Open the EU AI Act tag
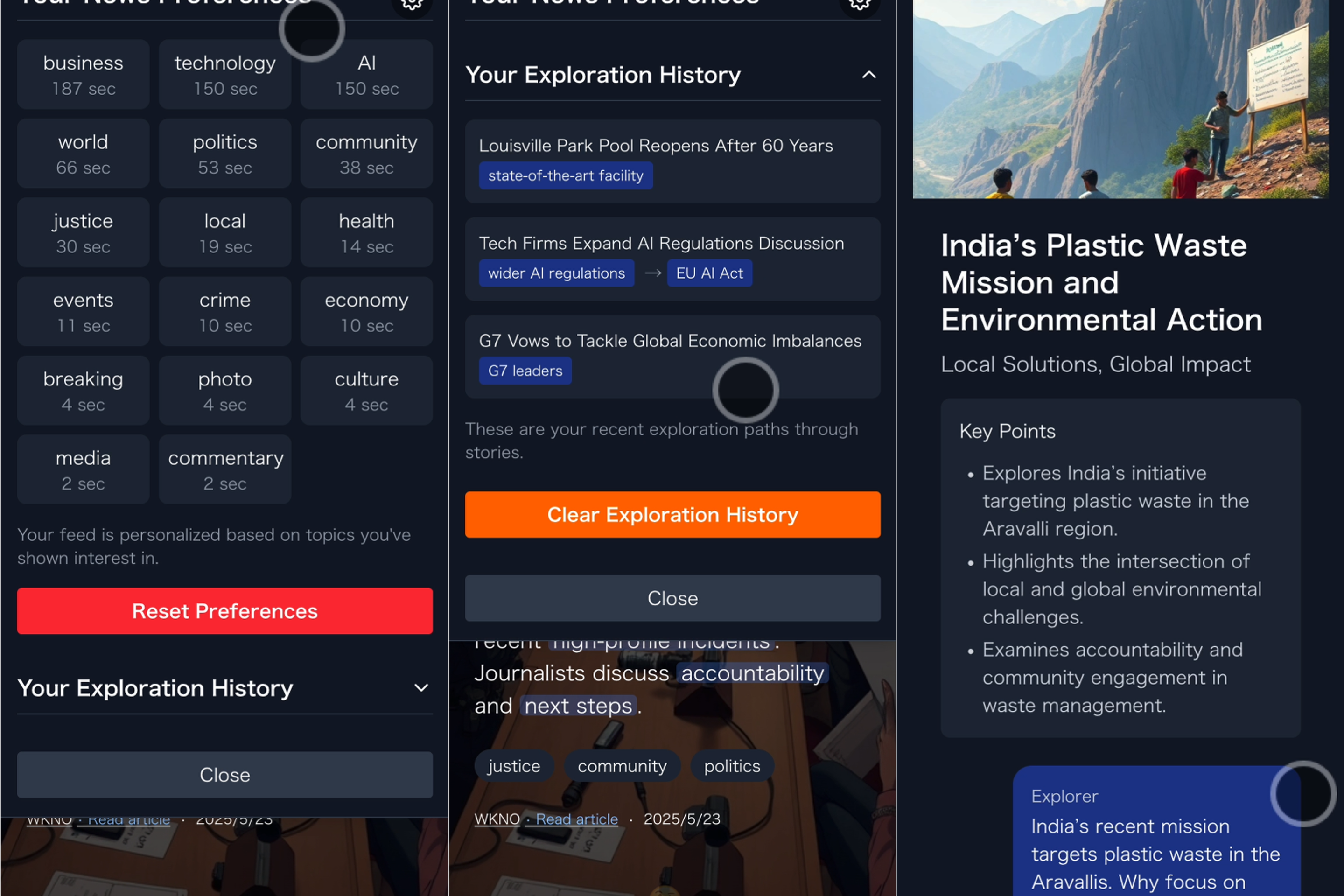The image size is (1344, 896). [x=709, y=273]
